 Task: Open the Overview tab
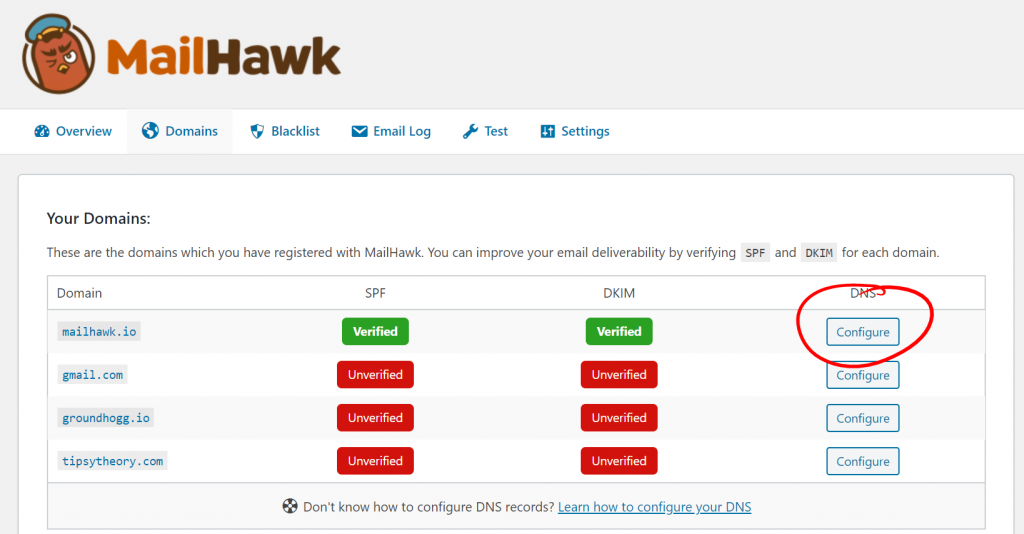[72, 131]
